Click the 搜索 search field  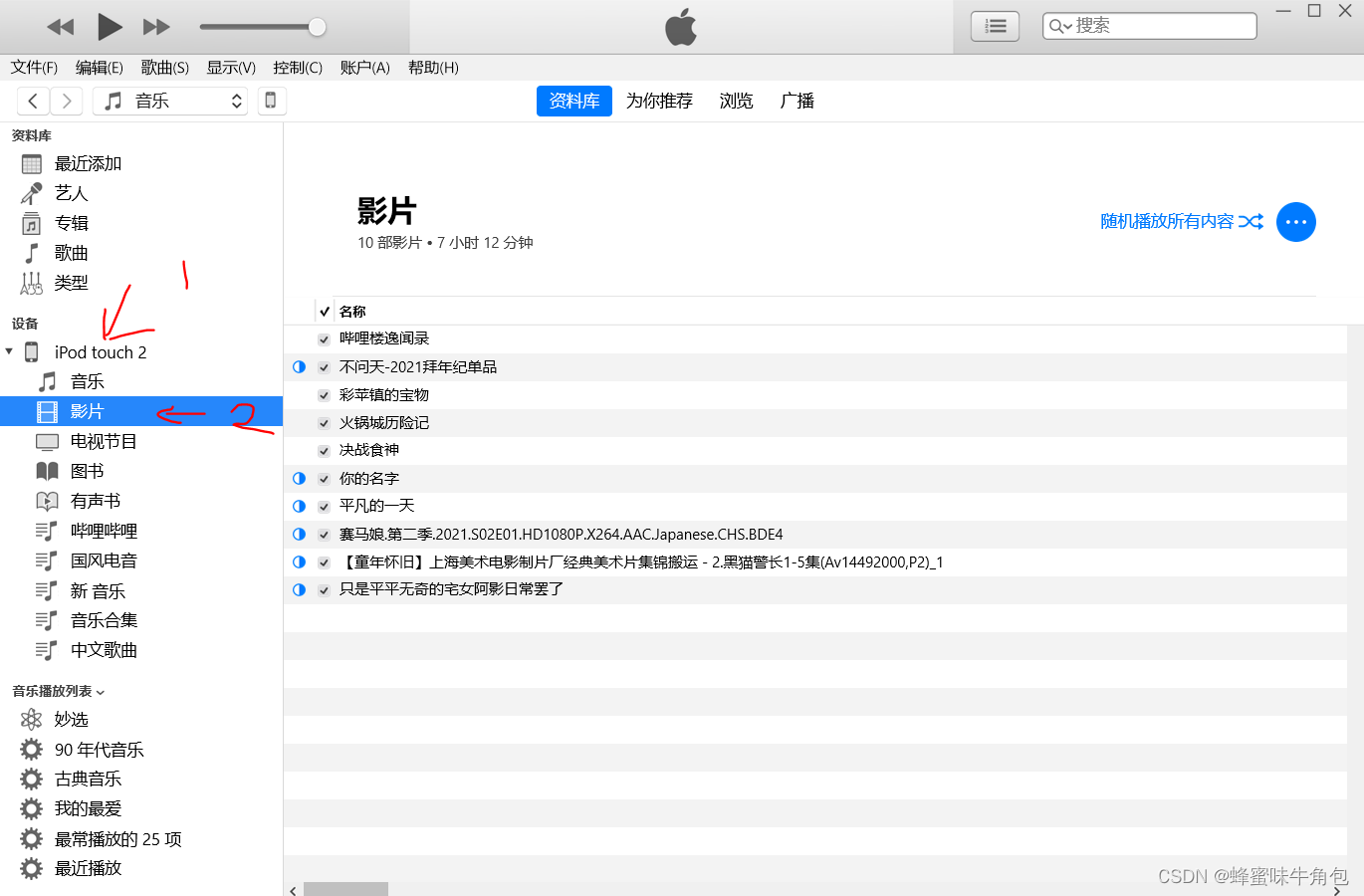click(x=1149, y=26)
